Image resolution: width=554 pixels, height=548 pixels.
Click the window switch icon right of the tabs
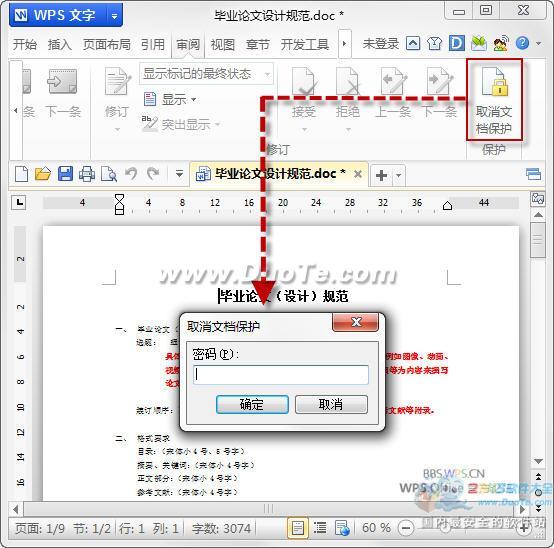[533, 174]
